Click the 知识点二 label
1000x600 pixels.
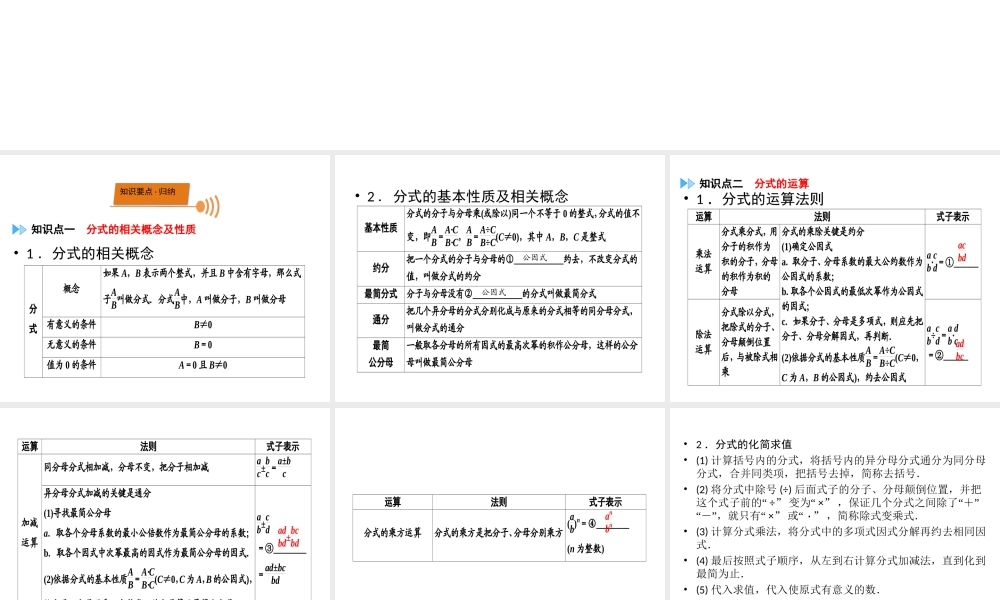tap(721, 184)
